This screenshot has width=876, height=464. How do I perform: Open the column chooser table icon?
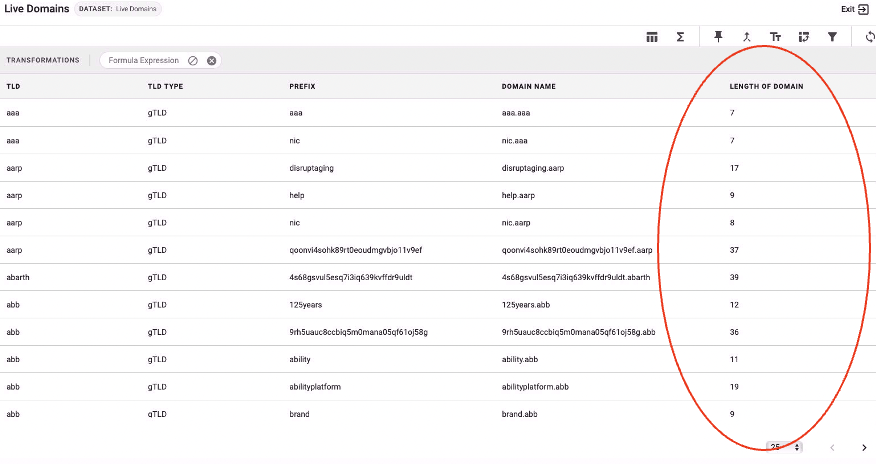click(x=652, y=37)
